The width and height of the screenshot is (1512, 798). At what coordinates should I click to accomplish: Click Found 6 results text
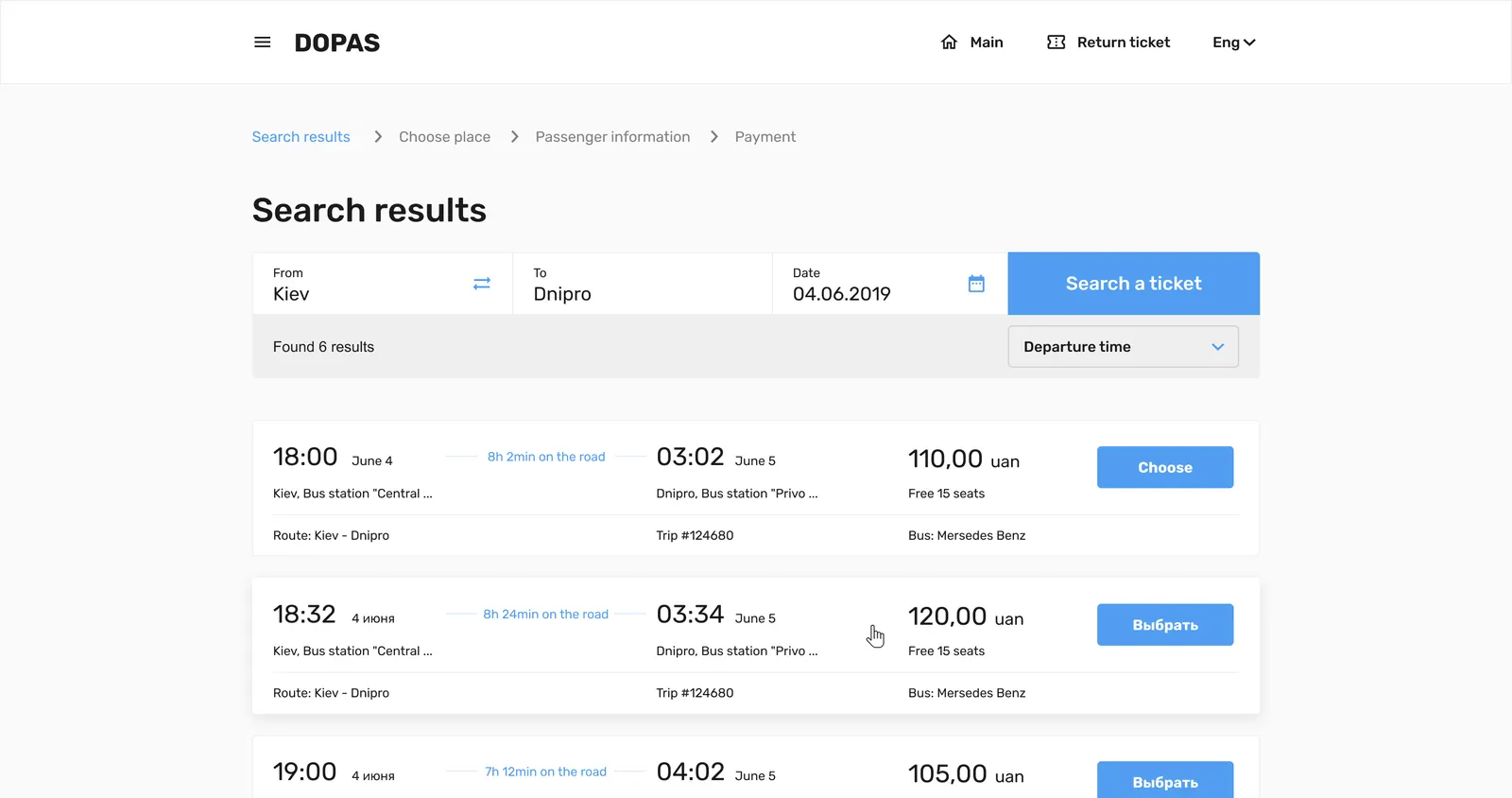click(323, 347)
